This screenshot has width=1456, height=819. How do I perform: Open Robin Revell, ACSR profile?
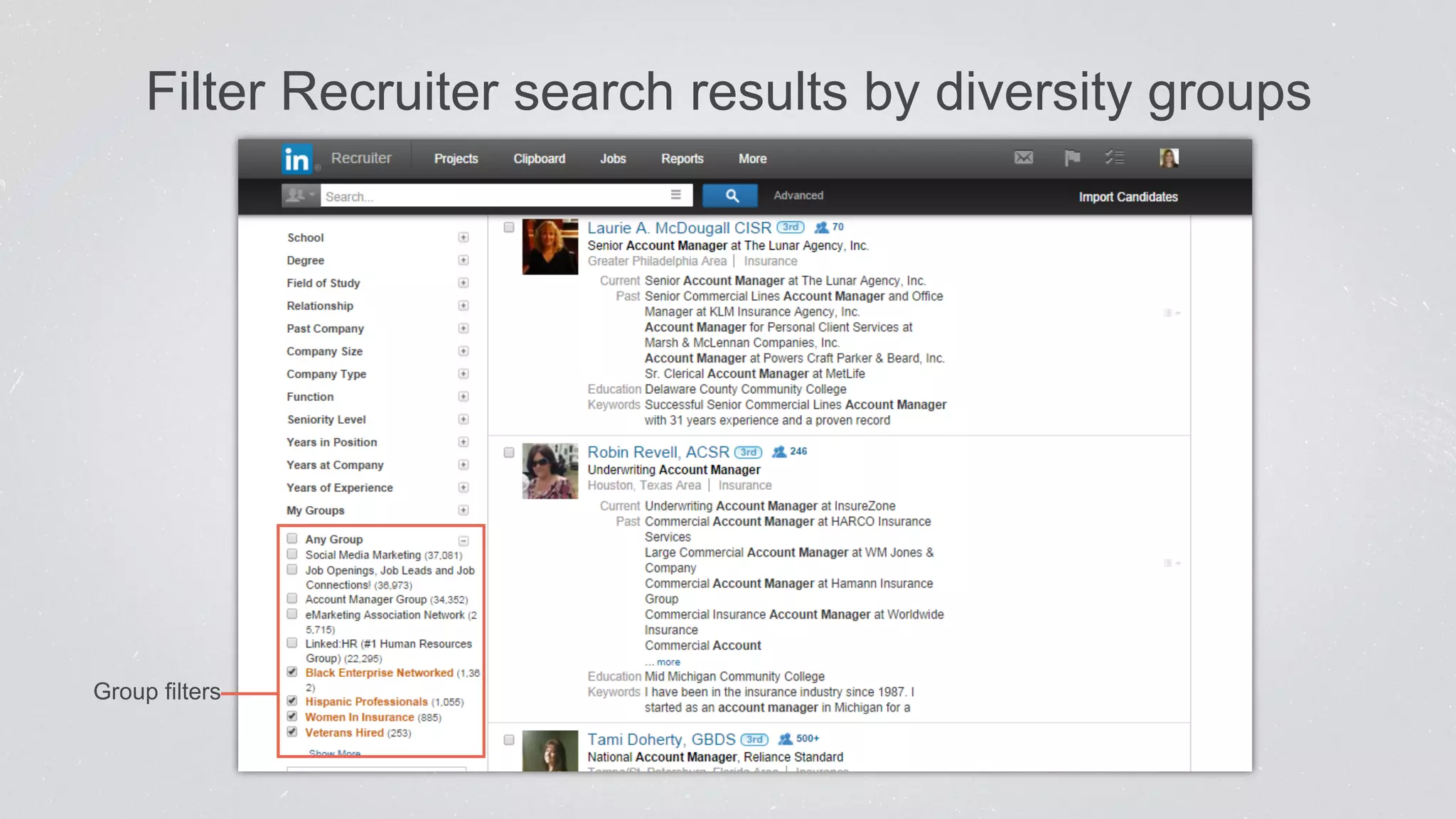pyautogui.click(x=658, y=452)
